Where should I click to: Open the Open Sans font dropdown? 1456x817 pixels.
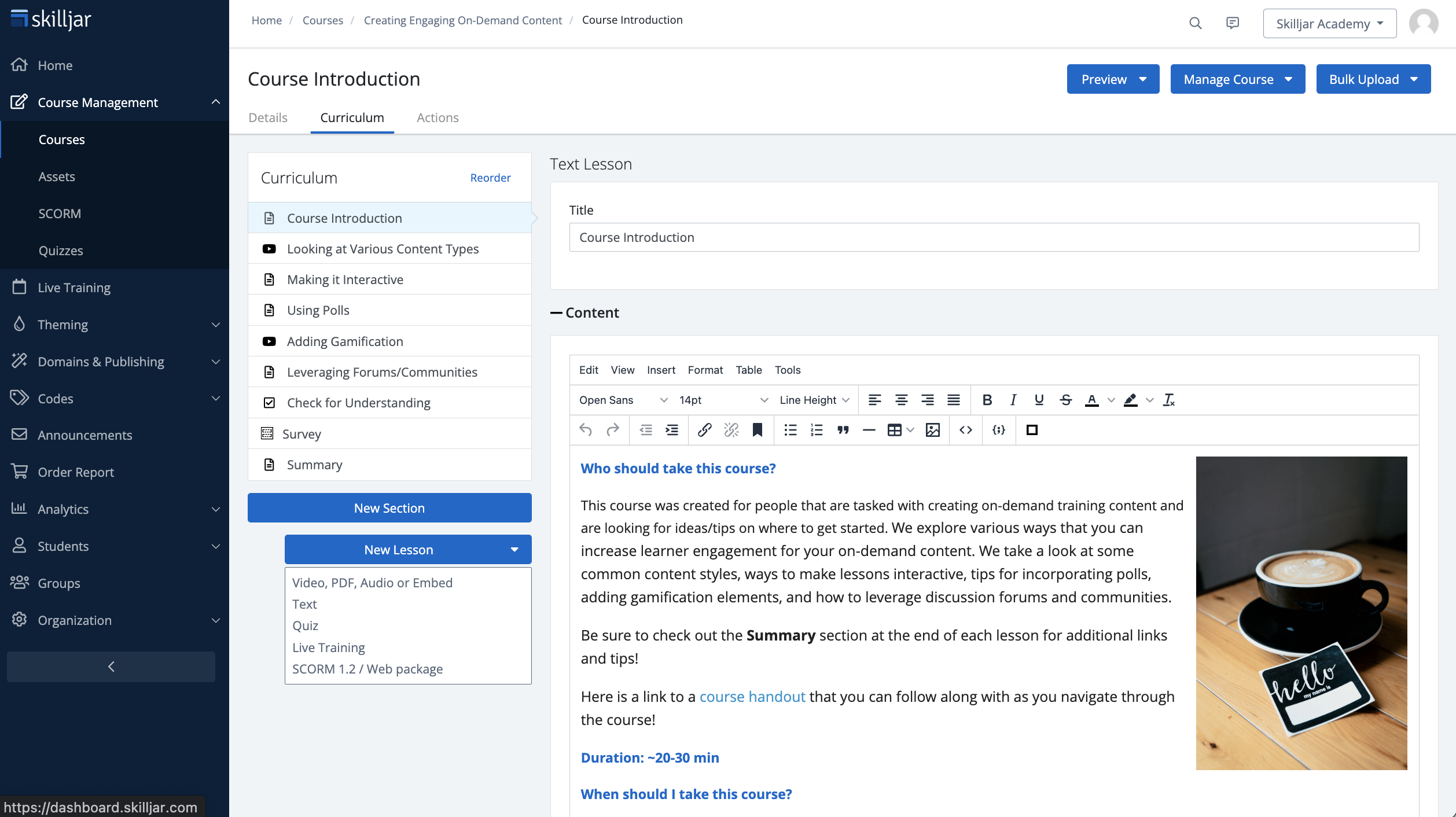[x=623, y=400]
